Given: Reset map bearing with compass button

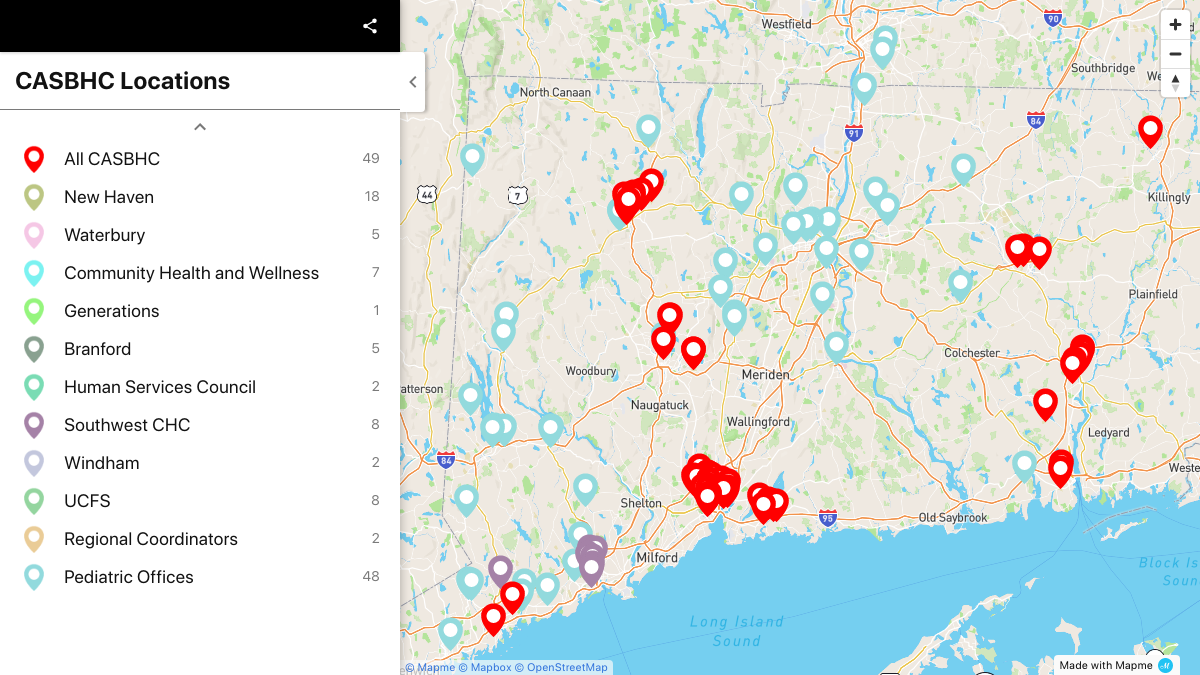Looking at the screenshot, I should tap(1175, 82).
